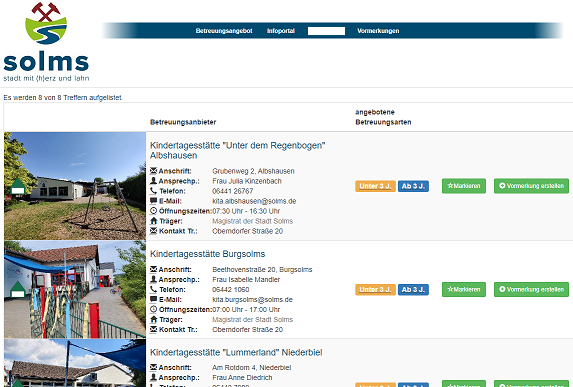Open the Kindertagesstätte "Lummerland" Niederbiel link
The height and width of the screenshot is (387, 573).
click(x=236, y=352)
